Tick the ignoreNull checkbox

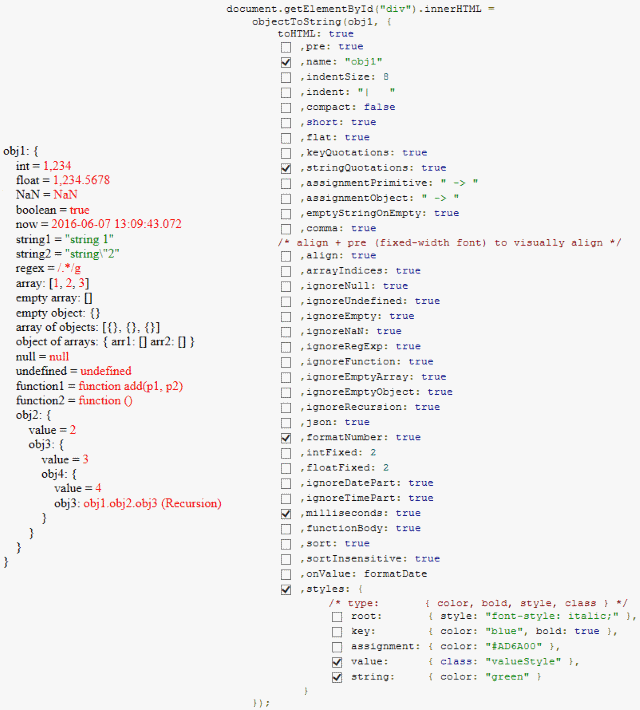(286, 287)
